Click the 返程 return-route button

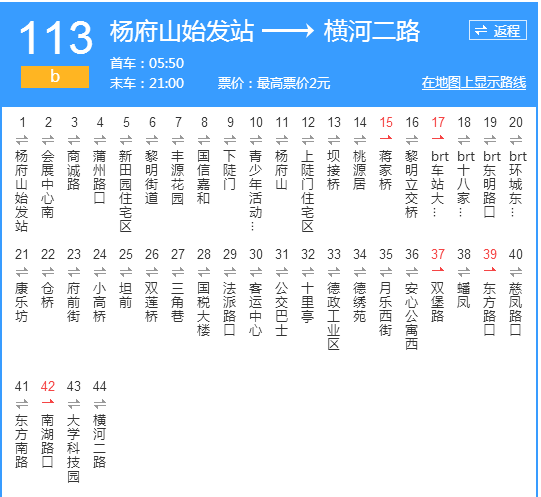point(498,30)
